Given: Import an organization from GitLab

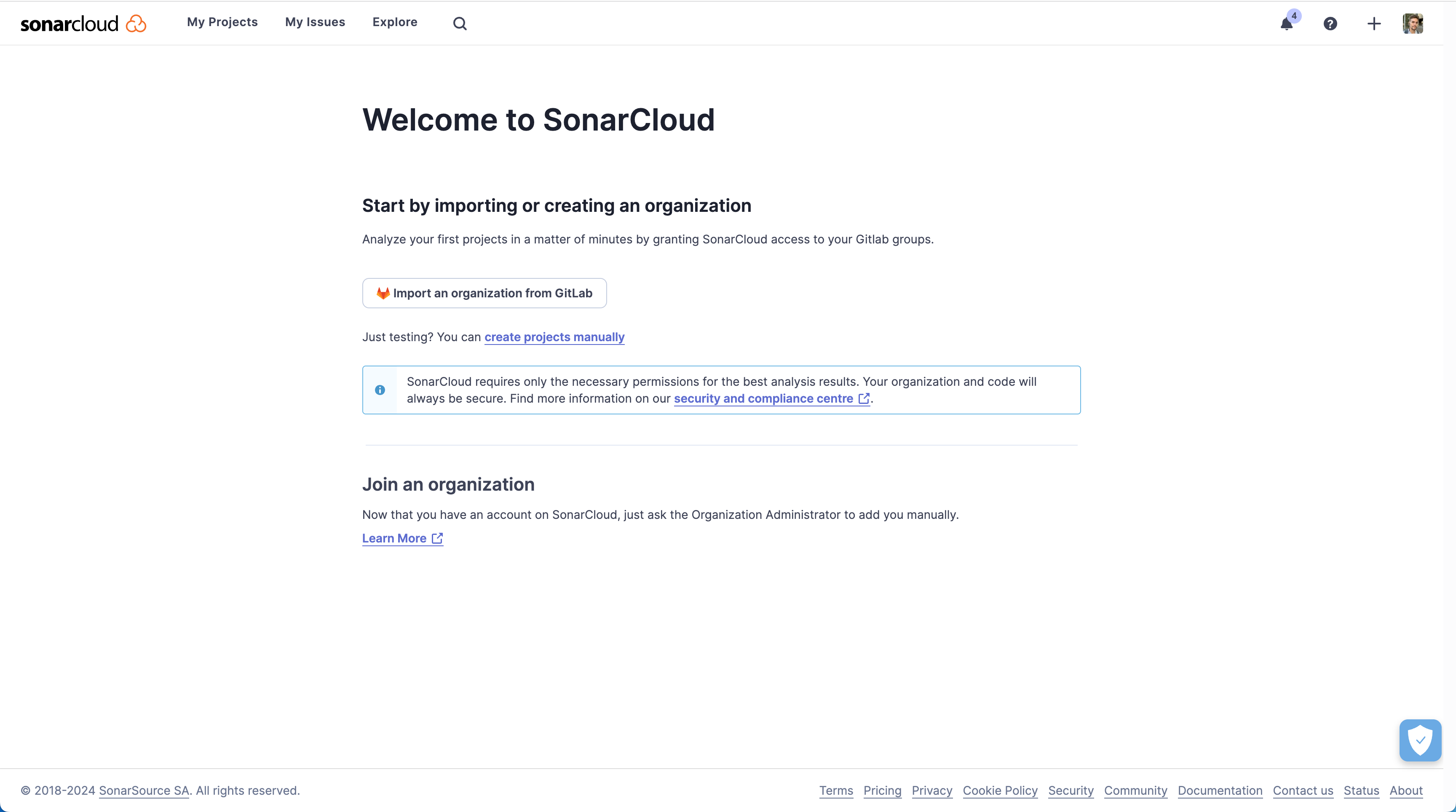Looking at the screenshot, I should [484, 293].
